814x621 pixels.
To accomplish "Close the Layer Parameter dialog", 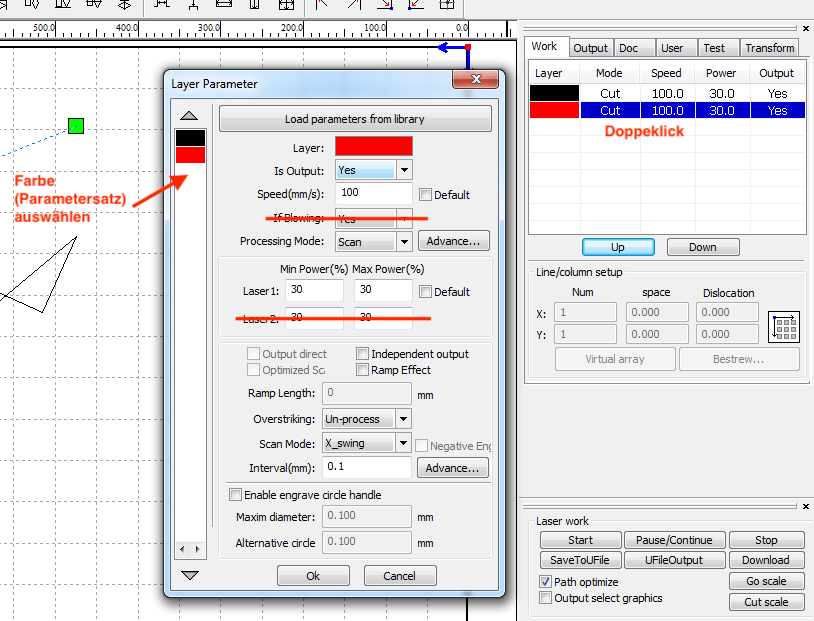I will tap(475, 80).
